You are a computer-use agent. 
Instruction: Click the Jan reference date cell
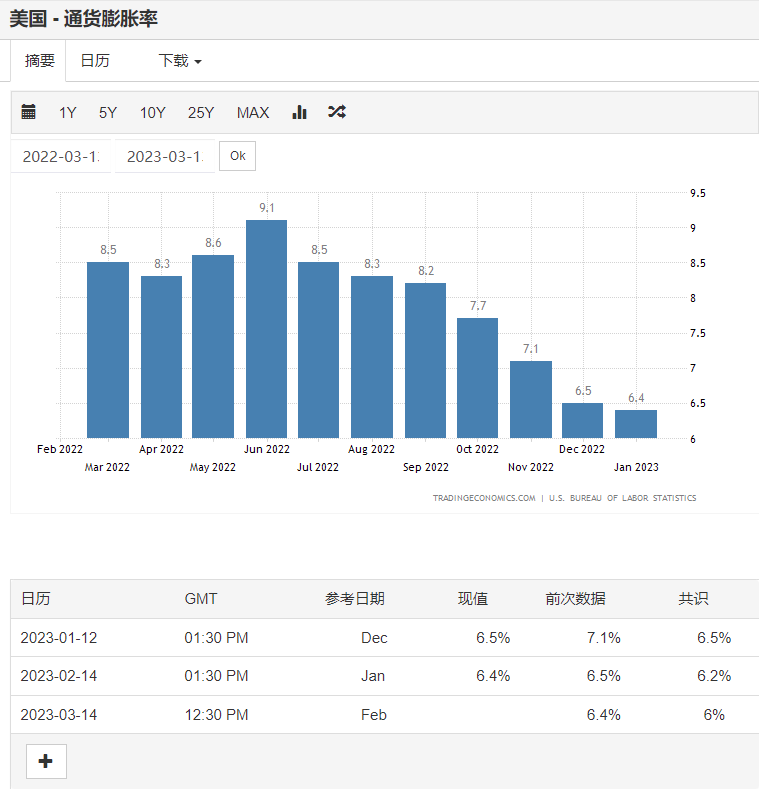pos(373,676)
